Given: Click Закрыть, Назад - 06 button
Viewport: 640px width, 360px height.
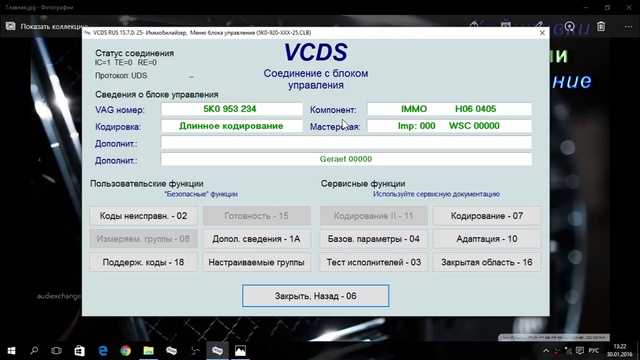Looking at the screenshot, I should (x=316, y=296).
